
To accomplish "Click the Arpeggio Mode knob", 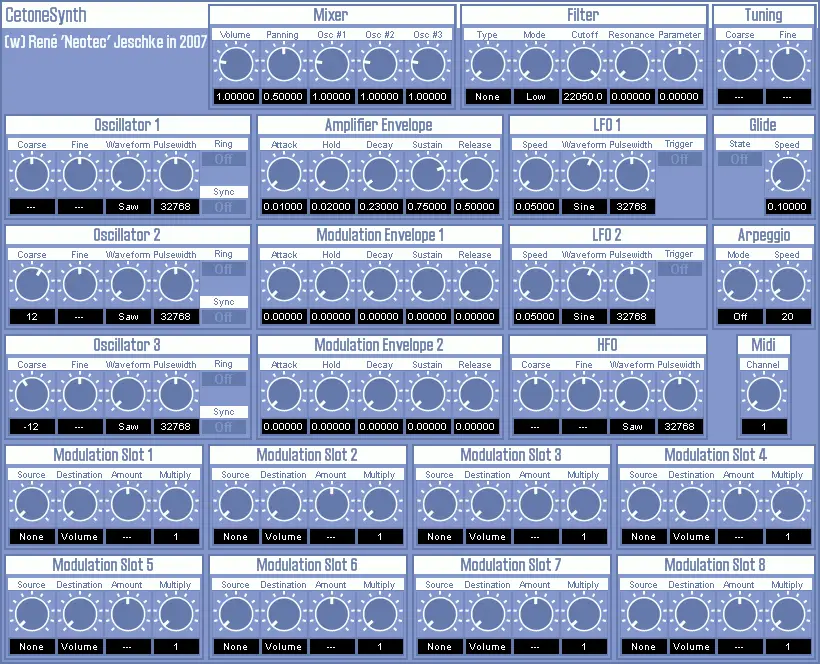I will pyautogui.click(x=739, y=284).
